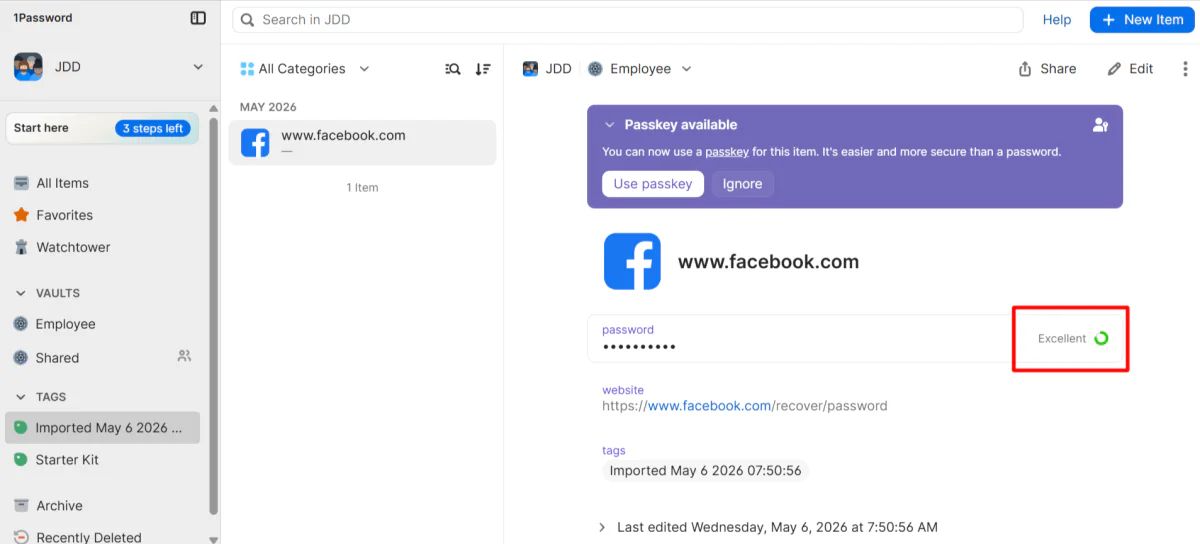Click the filter list search icon
Image resolution: width=1200 pixels, height=544 pixels.
click(453, 69)
